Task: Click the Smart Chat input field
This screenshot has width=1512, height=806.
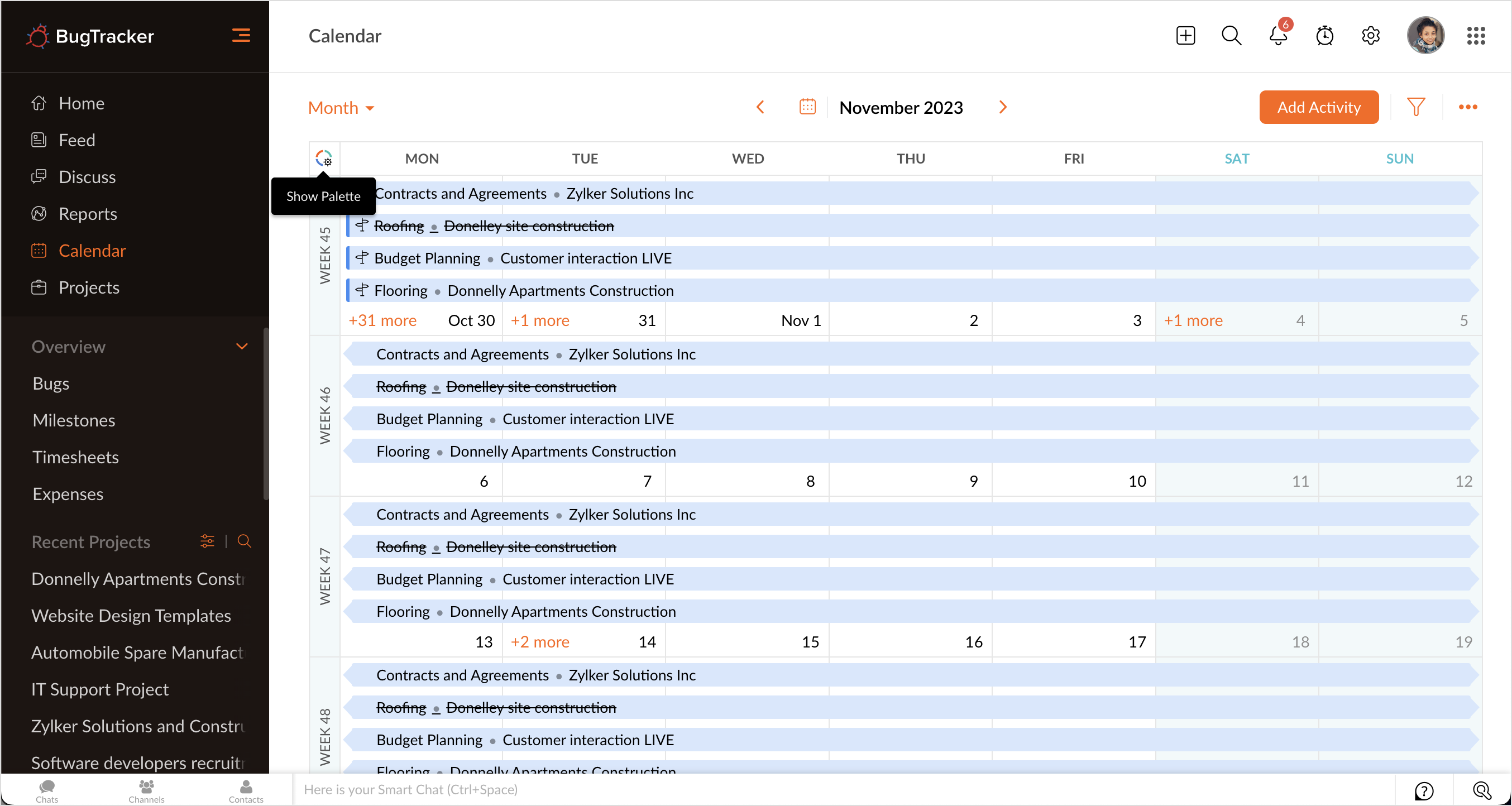Action: point(822,790)
